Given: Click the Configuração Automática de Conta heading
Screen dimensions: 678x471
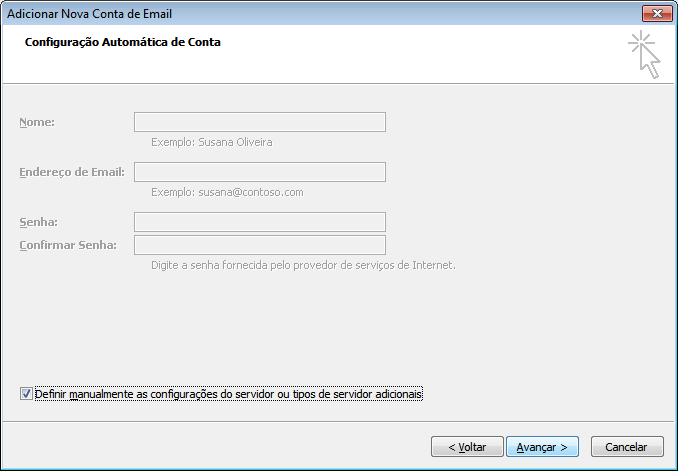Looking at the screenshot, I should click(x=122, y=43).
